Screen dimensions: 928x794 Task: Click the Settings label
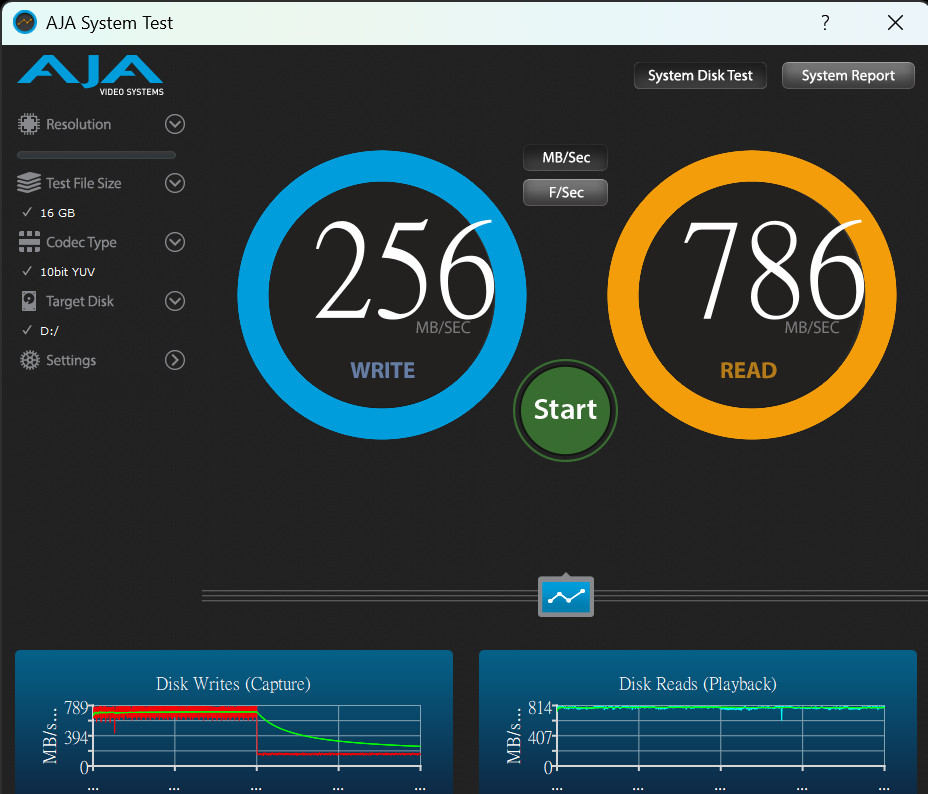pyautogui.click(x=71, y=360)
